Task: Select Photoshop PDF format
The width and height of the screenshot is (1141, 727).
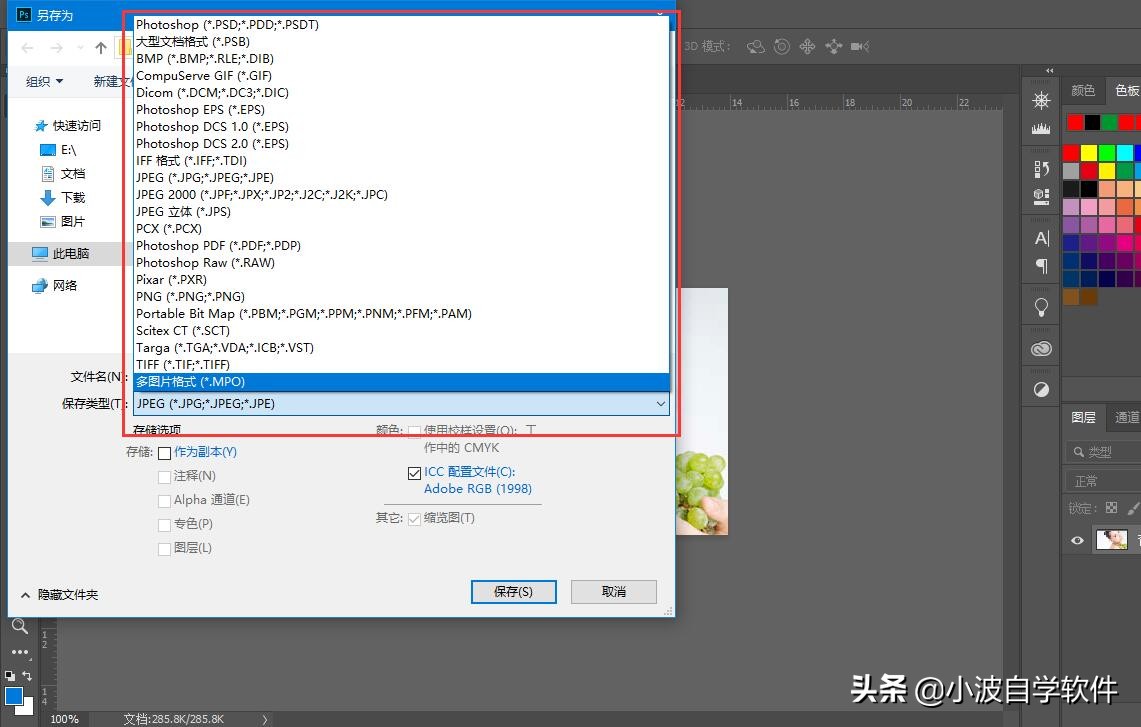Action: 401,245
